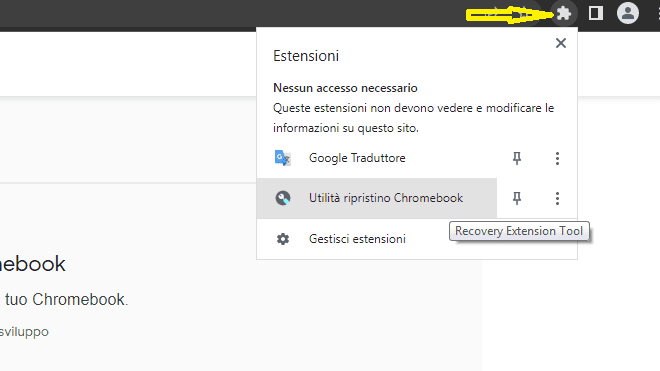Click the Chromebook heading text on page
The image size is (660, 371).
click(32, 264)
